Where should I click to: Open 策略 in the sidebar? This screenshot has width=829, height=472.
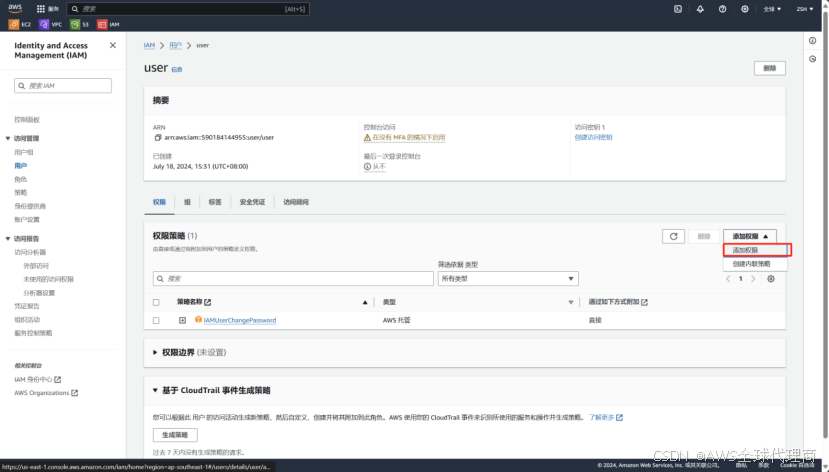point(21,192)
